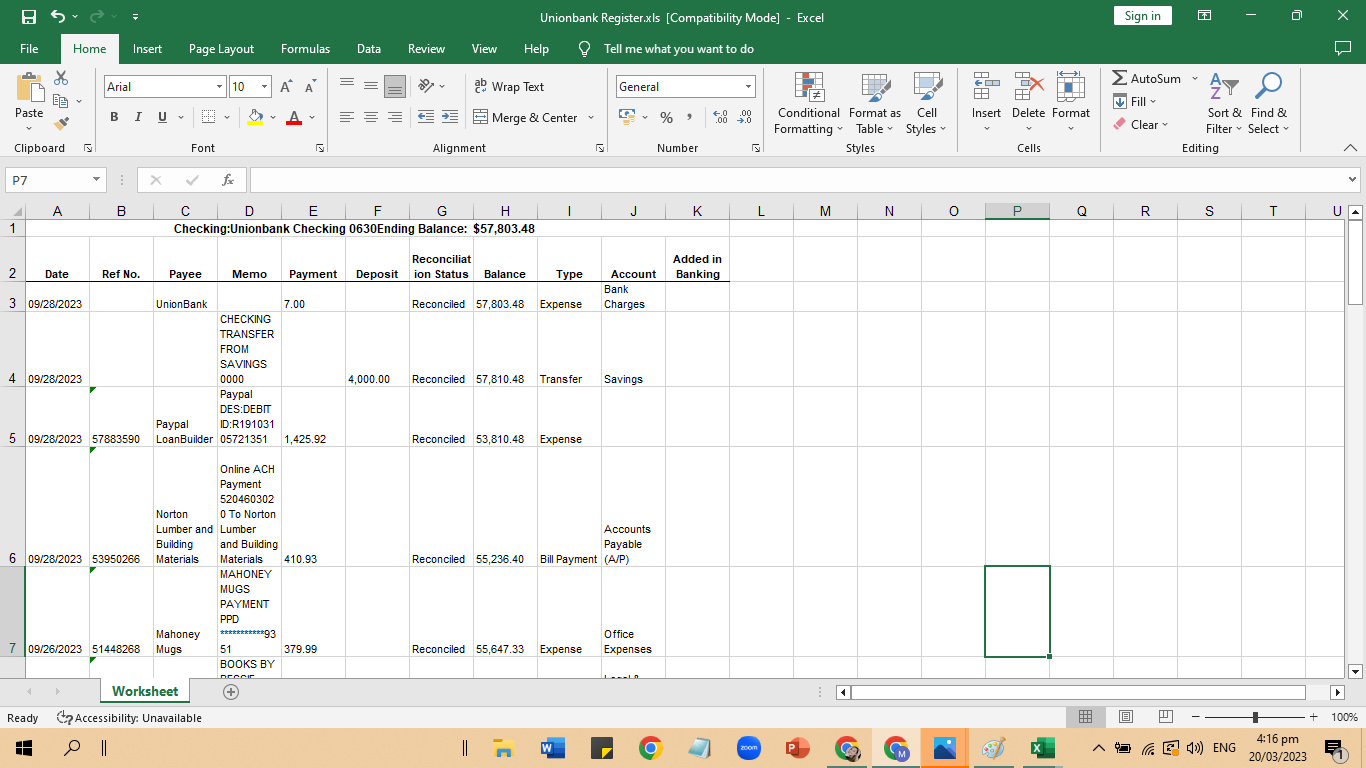Click the zoom slider handle
1366x768 pixels.
tap(1255, 717)
